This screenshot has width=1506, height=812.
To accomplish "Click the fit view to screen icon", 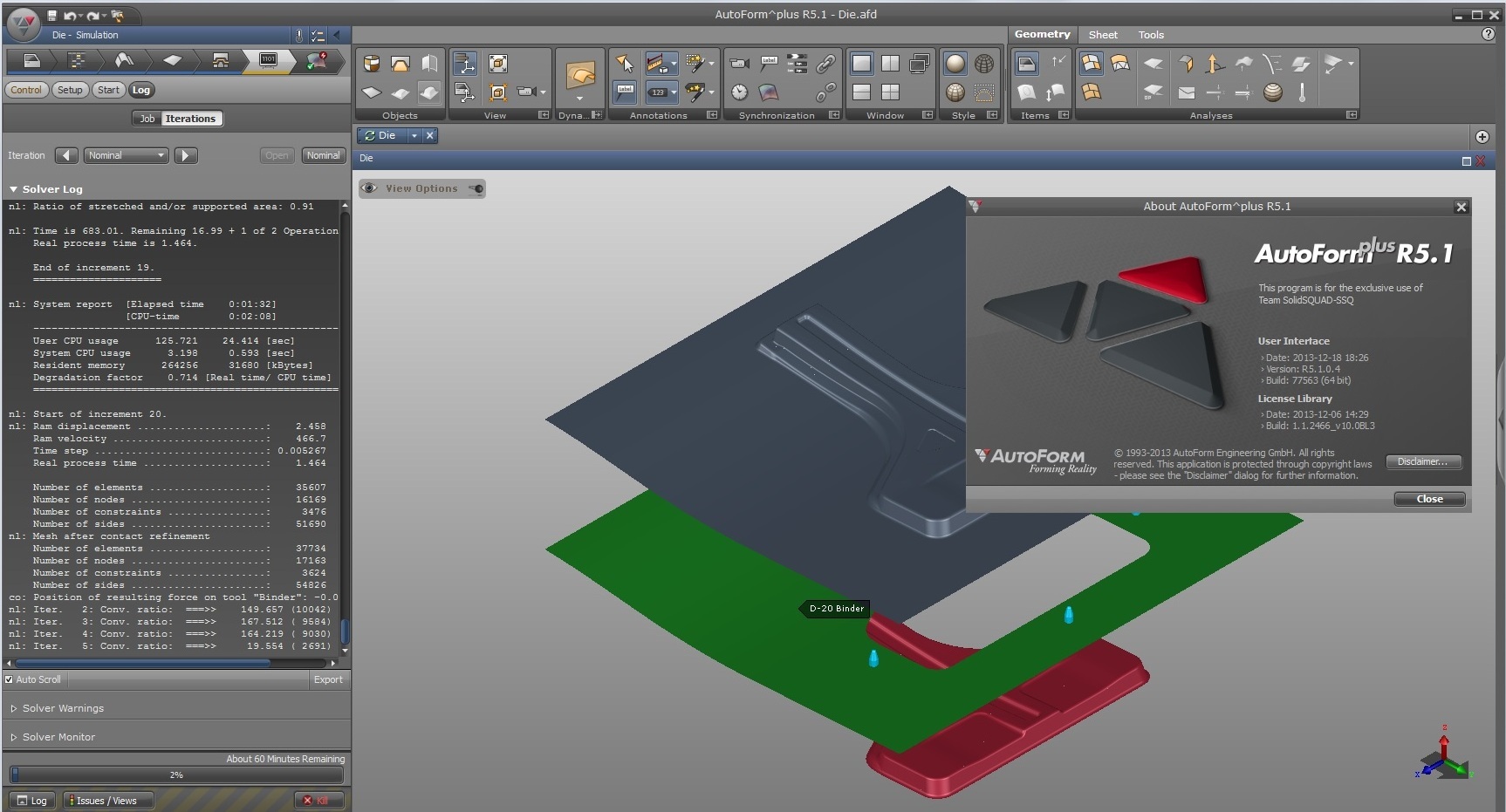I will point(498,63).
